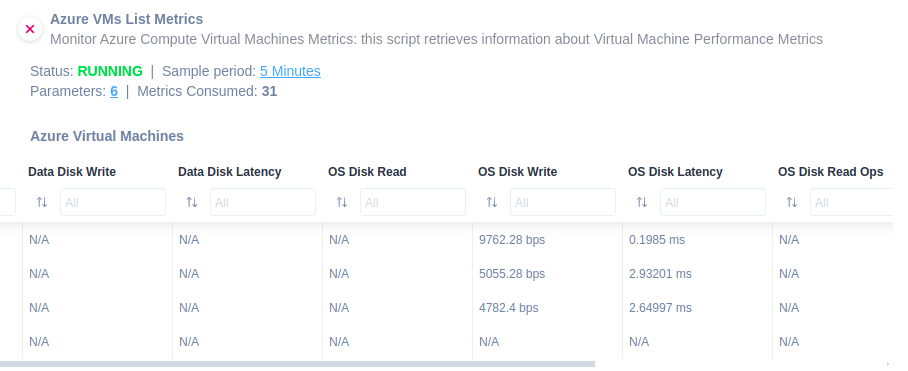Focus the OS Disk Read filter field
Image resolution: width=908 pixels, height=371 pixels.
click(413, 202)
